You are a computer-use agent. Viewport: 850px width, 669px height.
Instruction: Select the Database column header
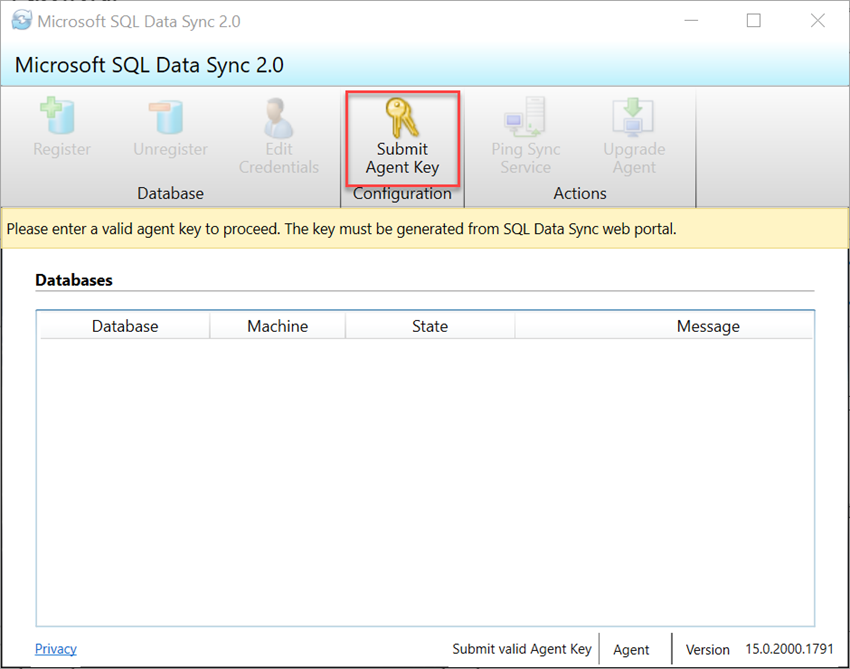point(124,325)
